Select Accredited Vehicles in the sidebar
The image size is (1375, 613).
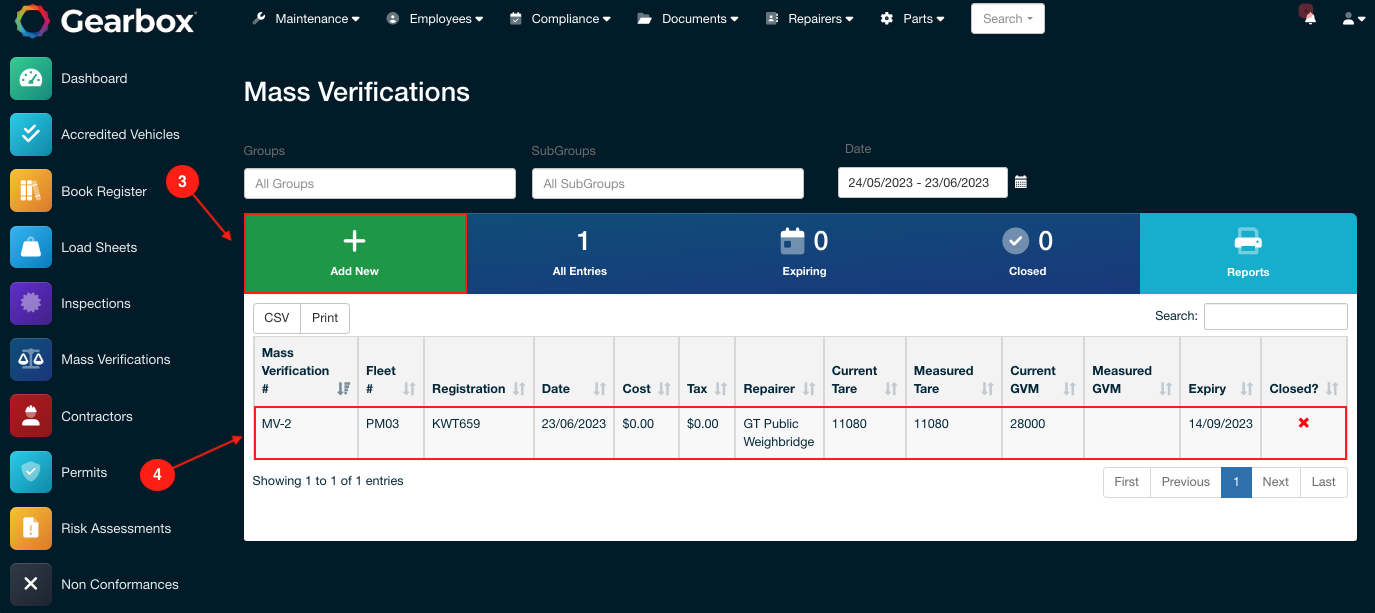click(x=120, y=134)
